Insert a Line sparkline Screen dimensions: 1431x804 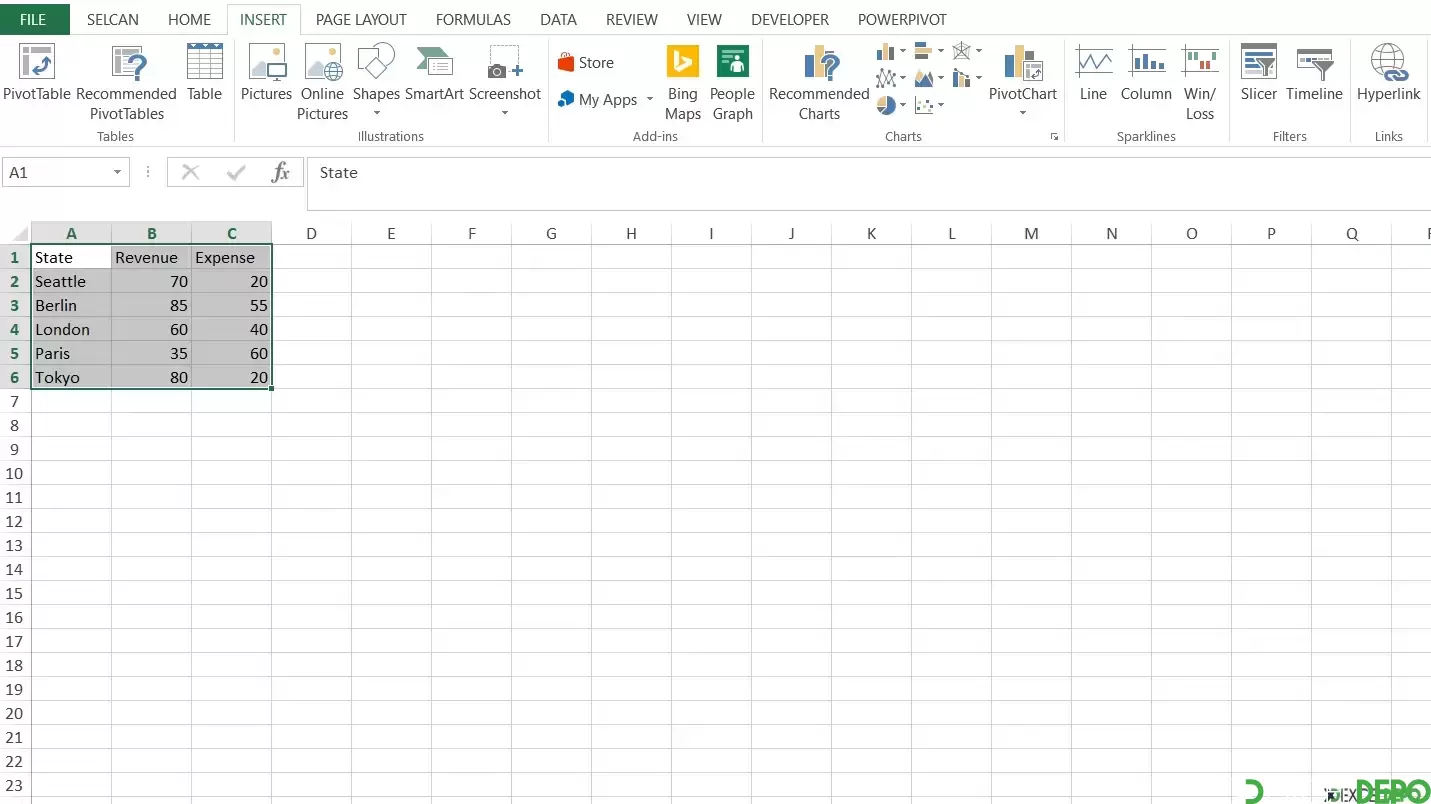[x=1093, y=73]
